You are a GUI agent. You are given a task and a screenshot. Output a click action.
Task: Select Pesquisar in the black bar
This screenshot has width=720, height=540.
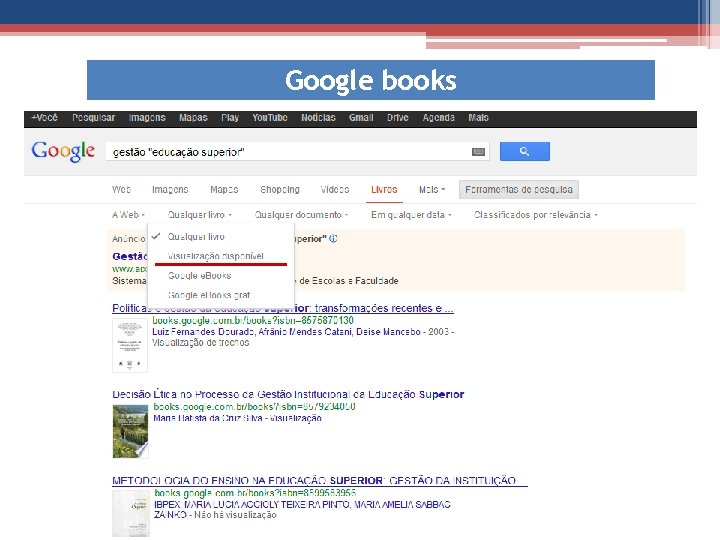pos(93,118)
